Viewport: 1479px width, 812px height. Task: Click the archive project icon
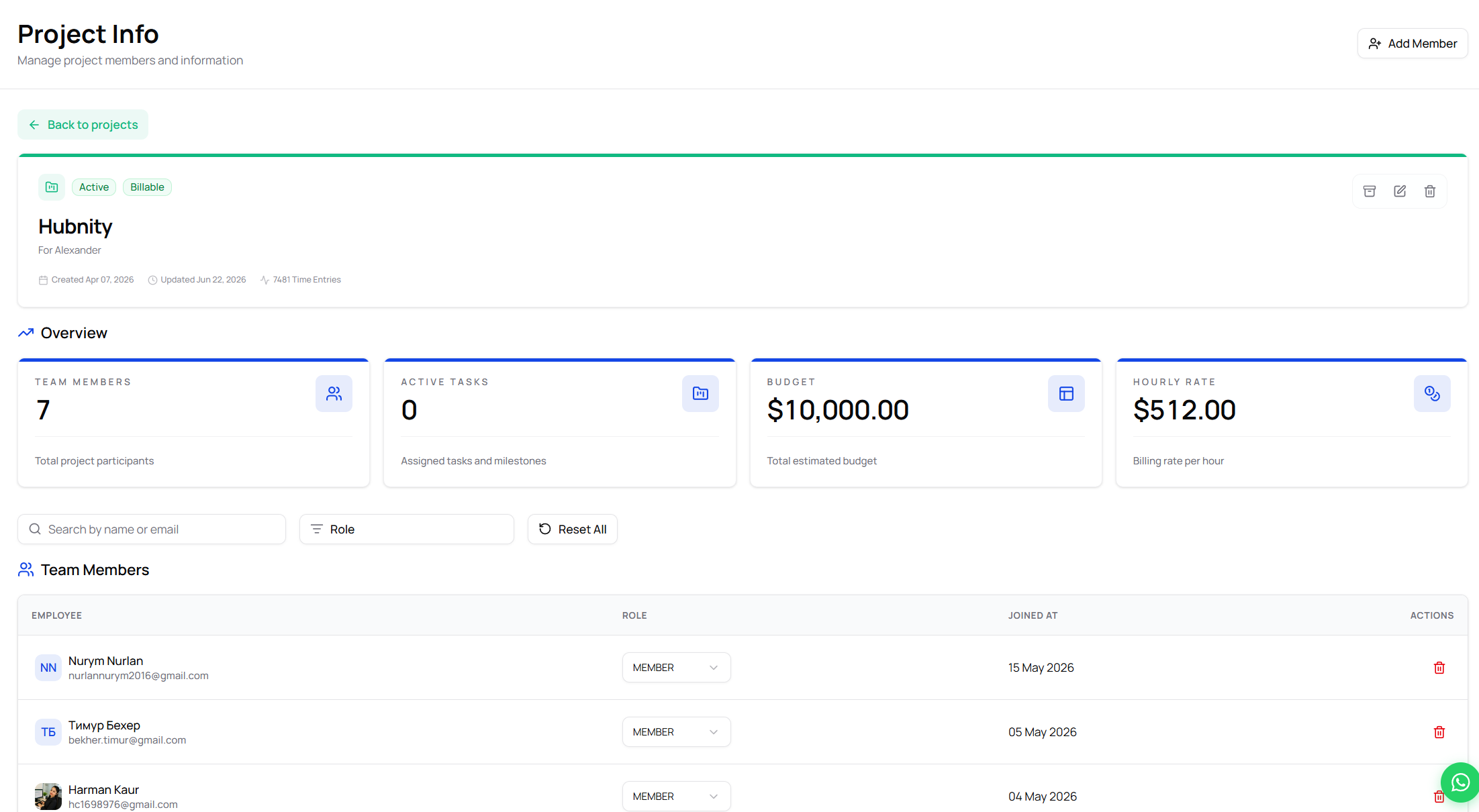(x=1370, y=191)
